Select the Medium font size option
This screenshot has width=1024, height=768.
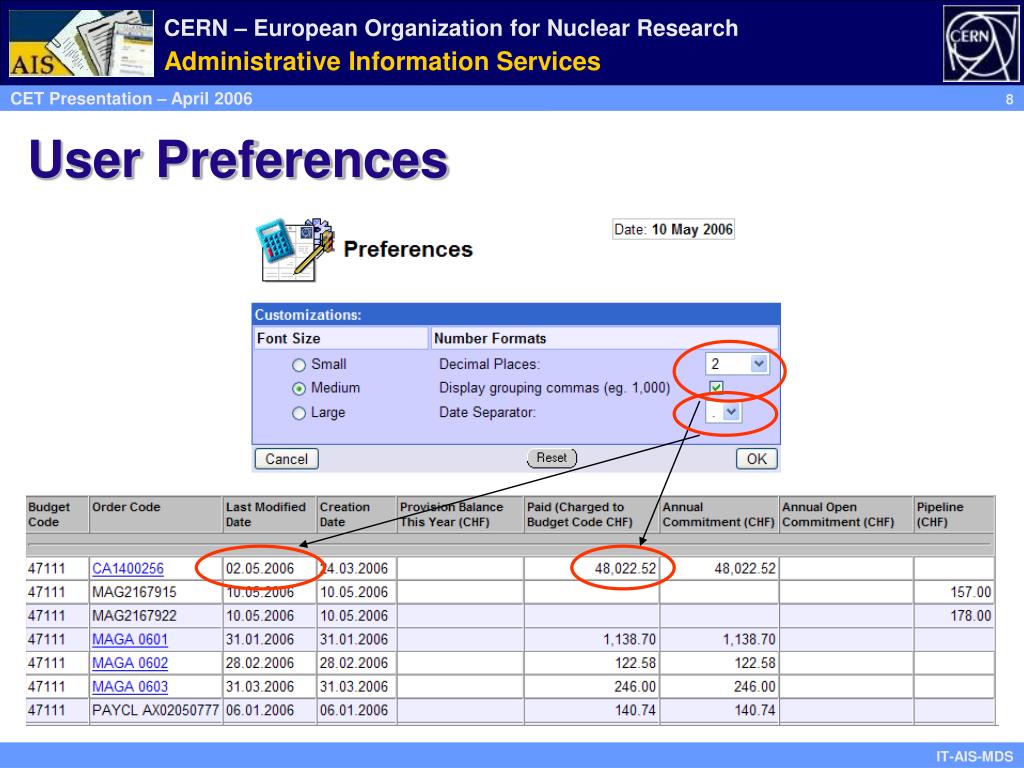(x=299, y=389)
